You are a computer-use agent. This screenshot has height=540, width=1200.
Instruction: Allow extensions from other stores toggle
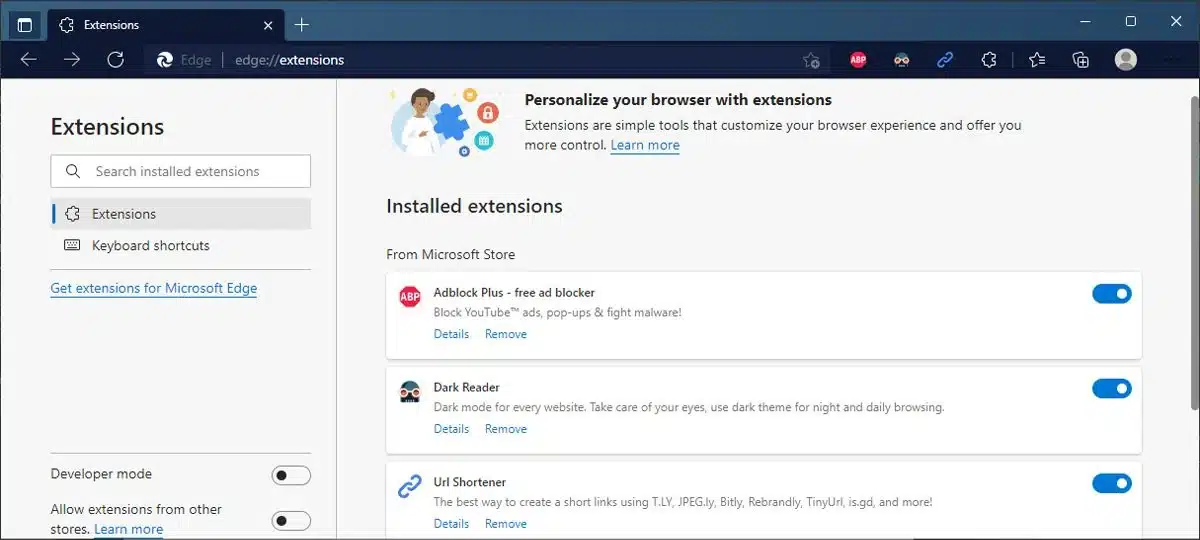(291, 520)
